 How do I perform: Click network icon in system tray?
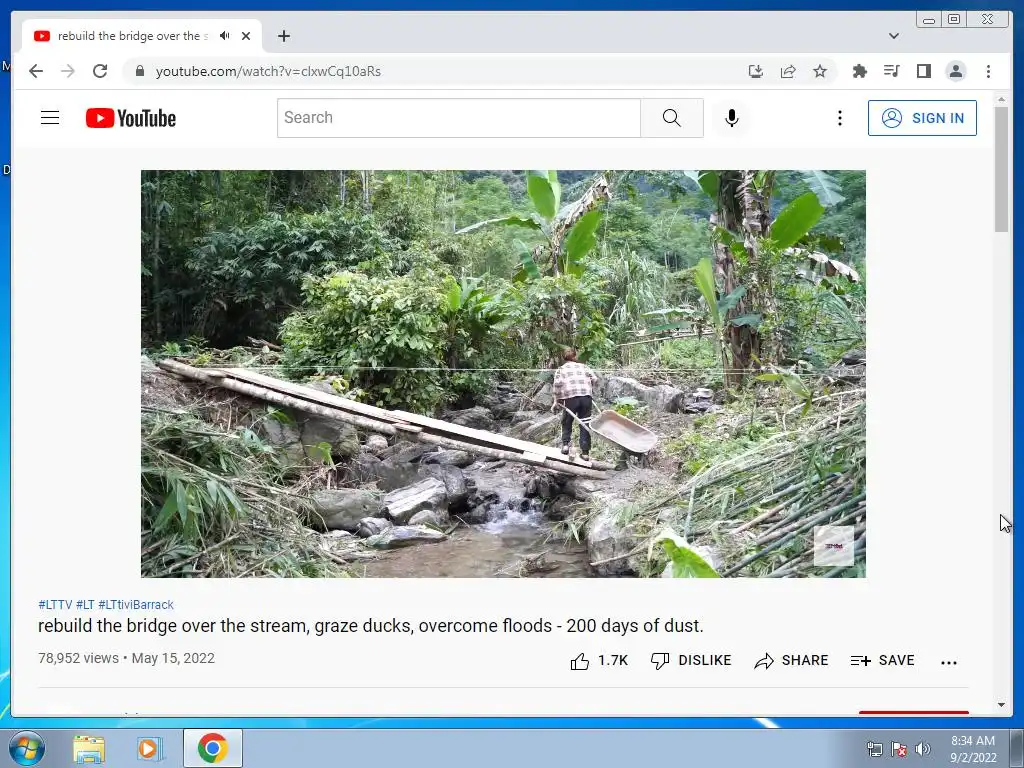(x=874, y=749)
